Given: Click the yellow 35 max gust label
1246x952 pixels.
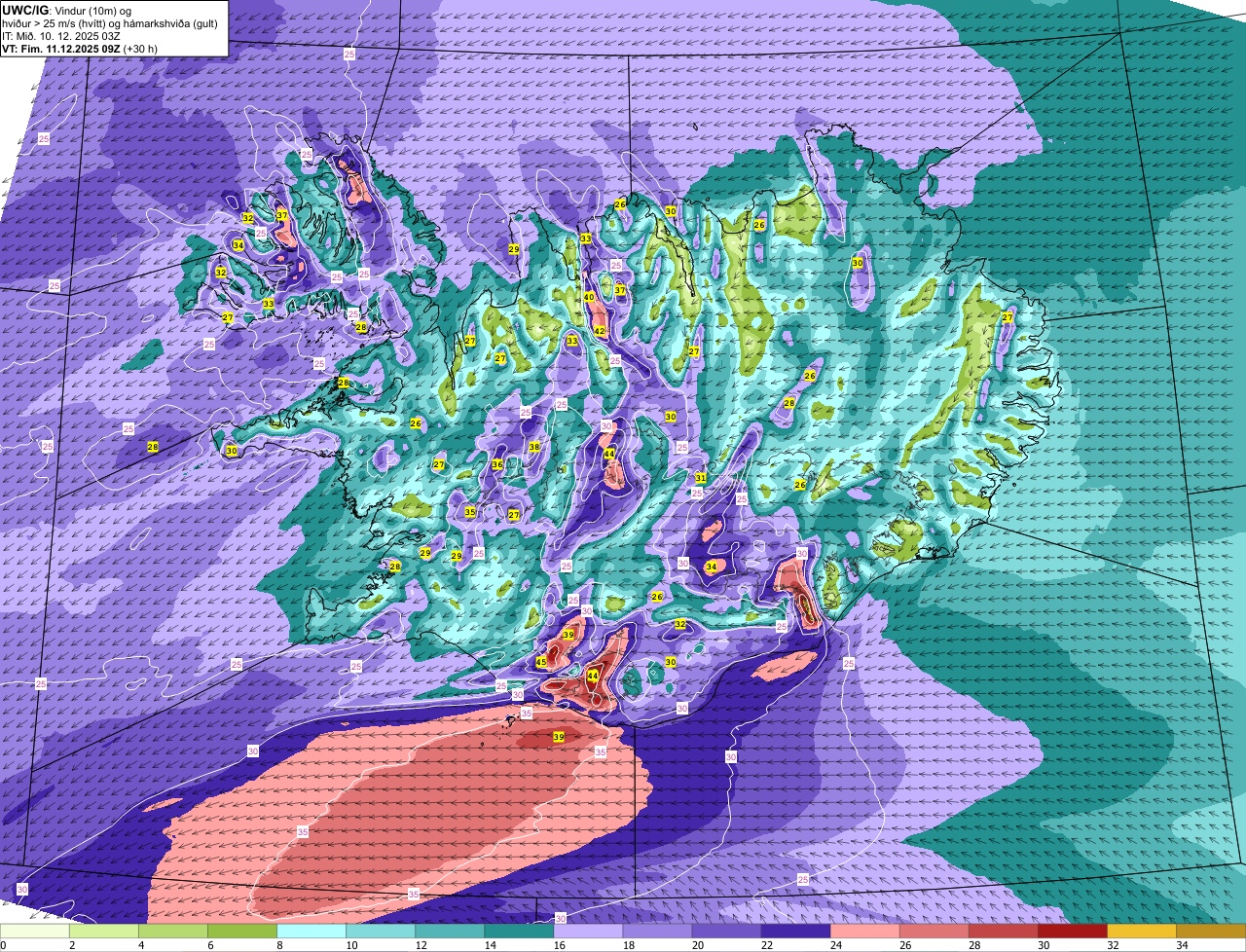Looking at the screenshot, I should point(470,512).
